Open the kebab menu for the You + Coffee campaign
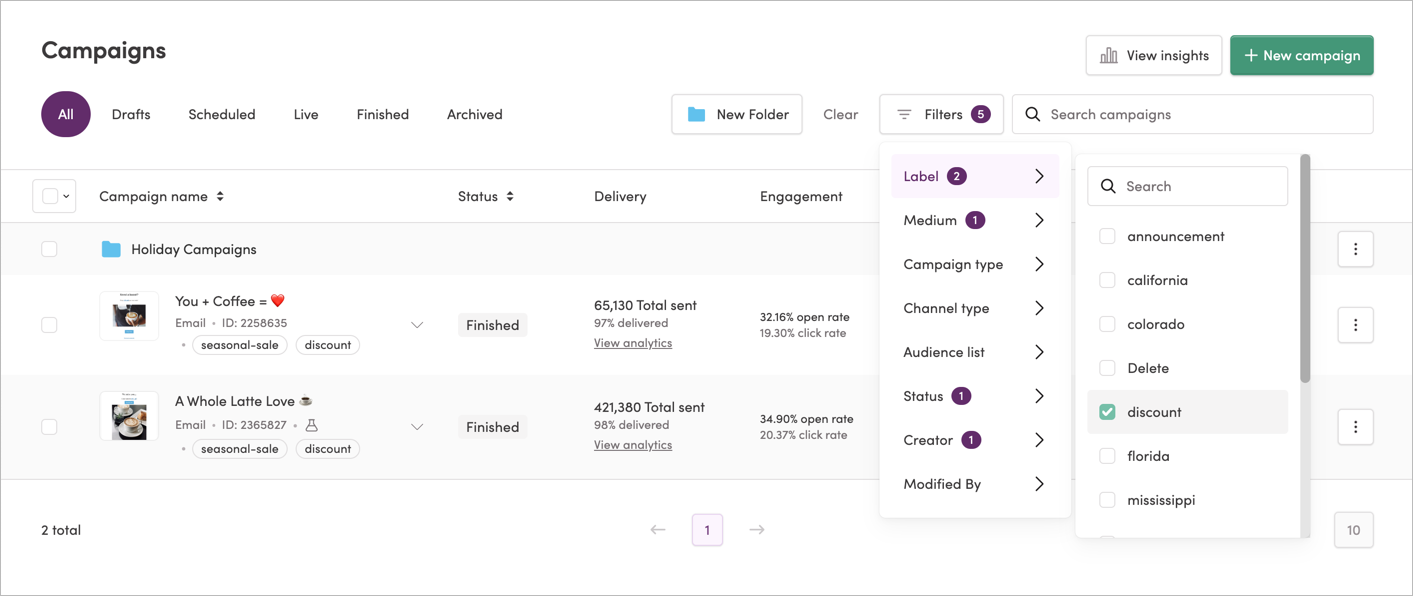Viewport: 1413px width, 596px height. [1355, 324]
